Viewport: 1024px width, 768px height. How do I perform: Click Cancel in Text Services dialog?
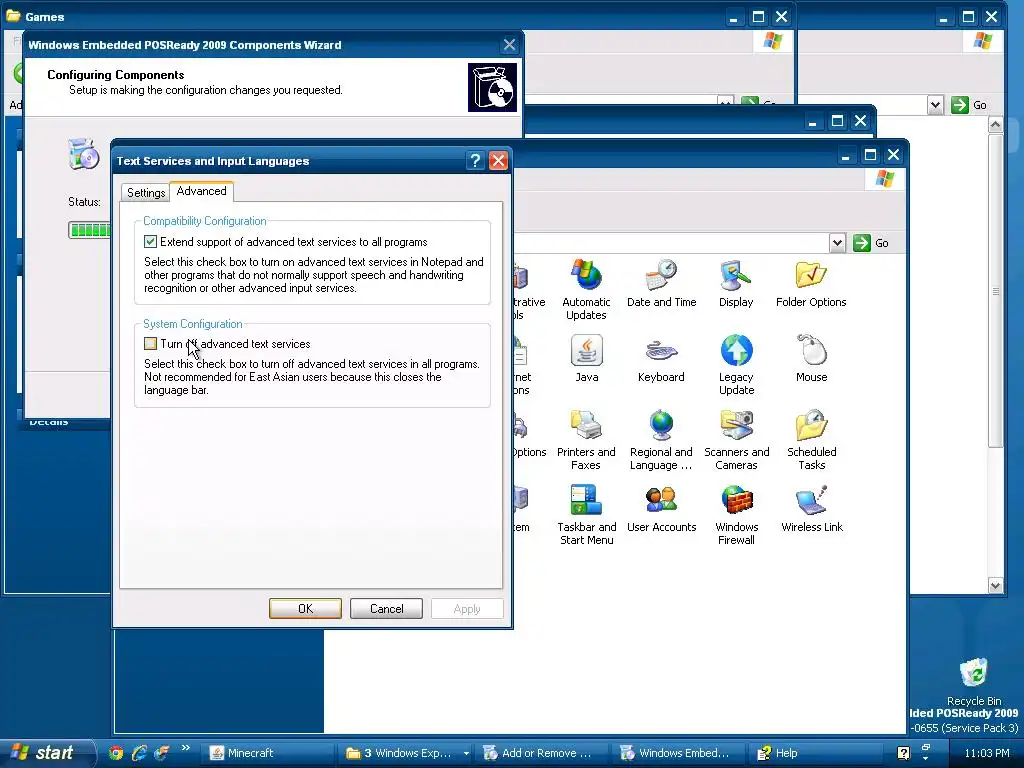[x=386, y=609]
